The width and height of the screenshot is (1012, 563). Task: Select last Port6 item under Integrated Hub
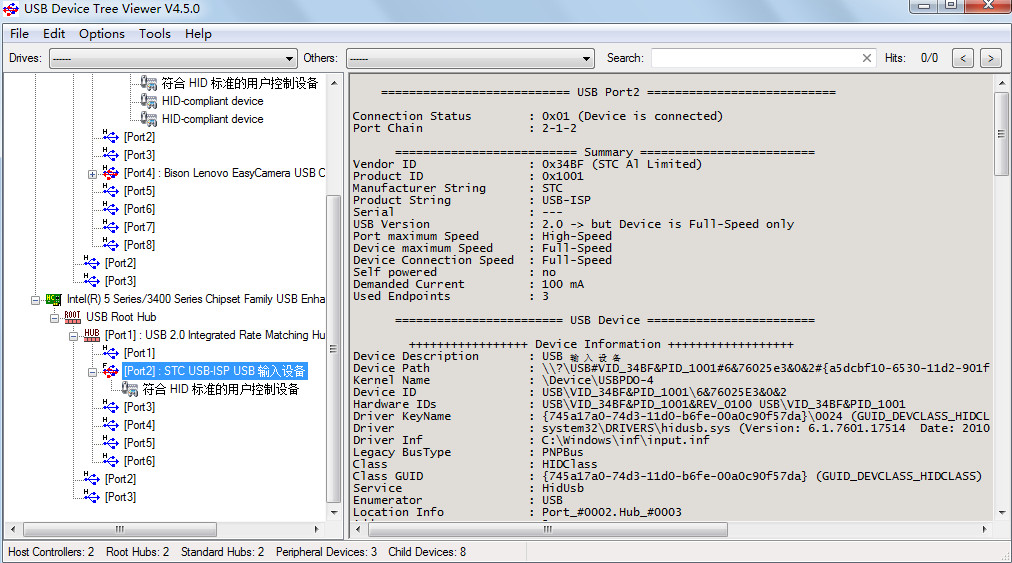tap(139, 461)
